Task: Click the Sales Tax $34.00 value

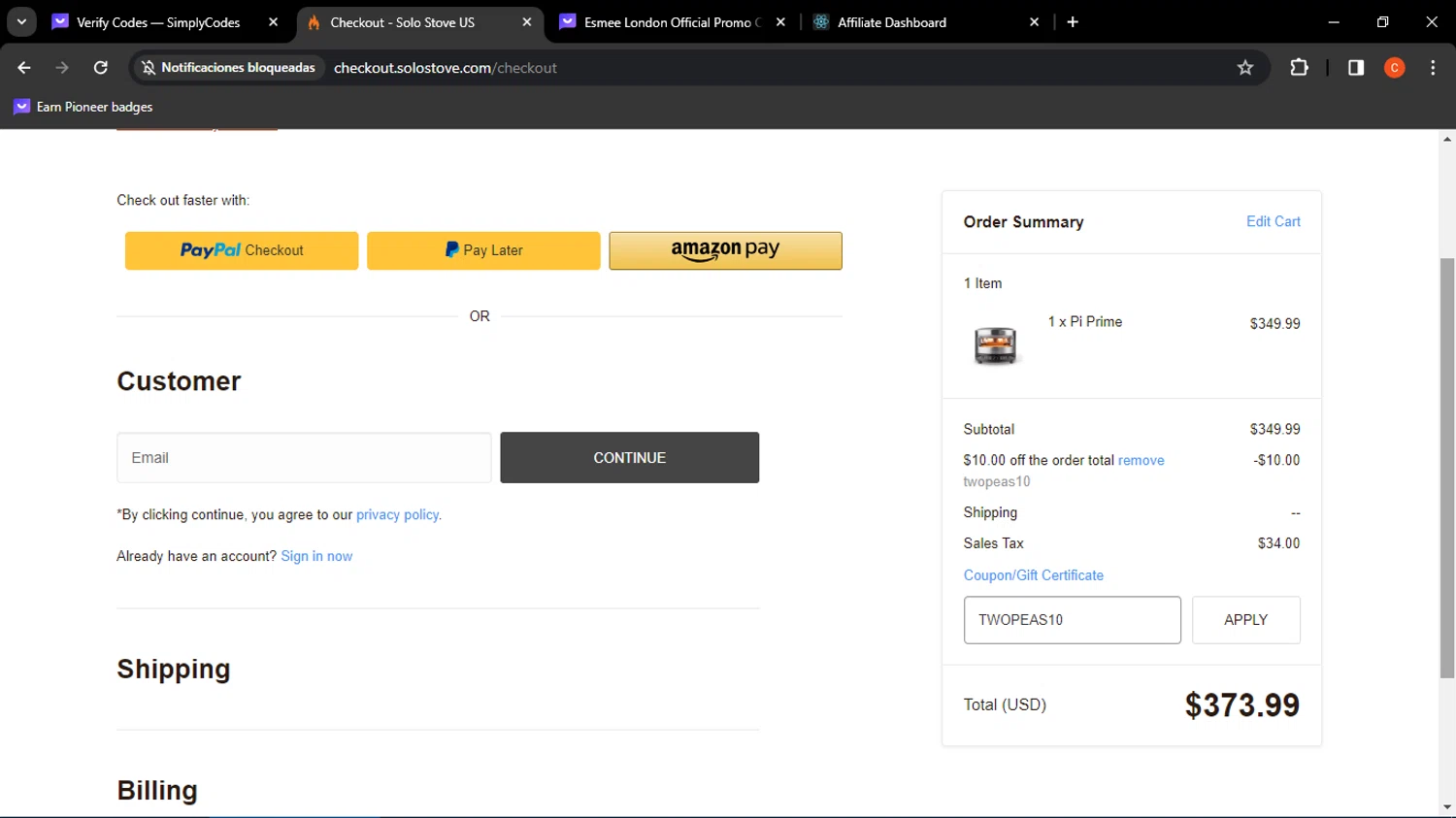Action: (x=1278, y=543)
